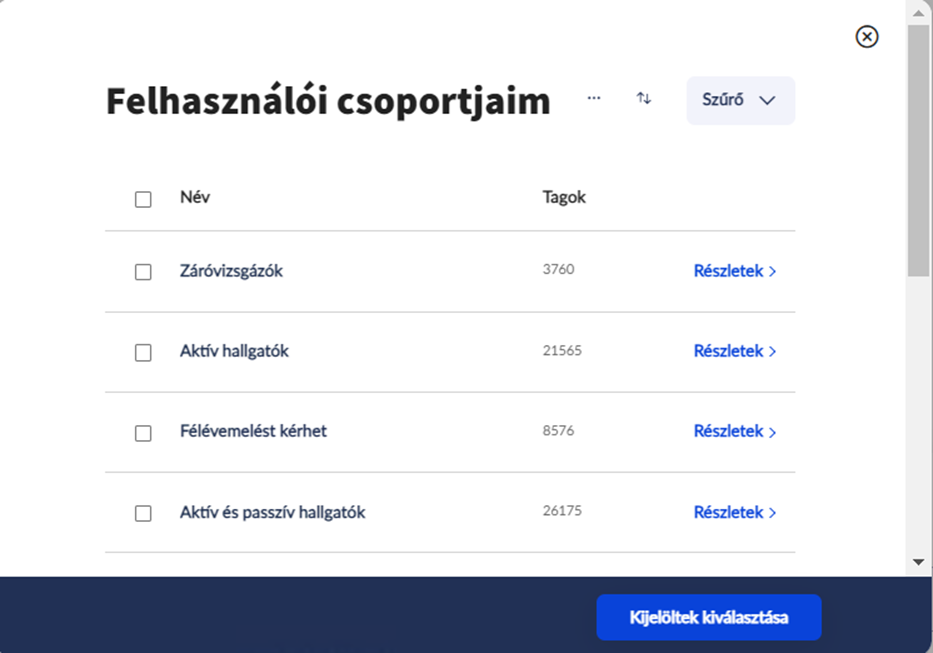Open Részletek for Záróvizsgázók
933x653 pixels.
pos(734,271)
